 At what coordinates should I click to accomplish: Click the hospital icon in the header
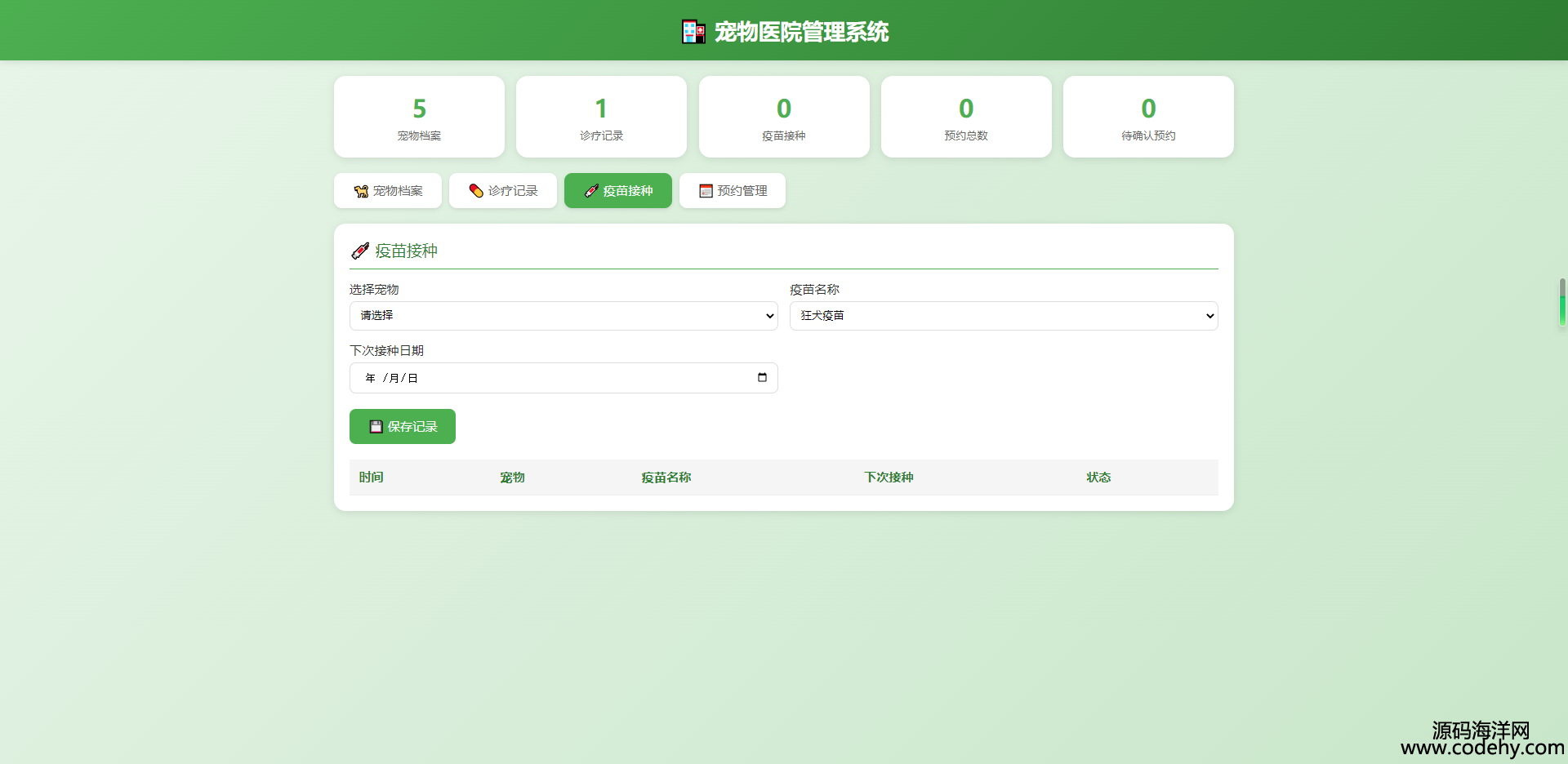tap(693, 32)
